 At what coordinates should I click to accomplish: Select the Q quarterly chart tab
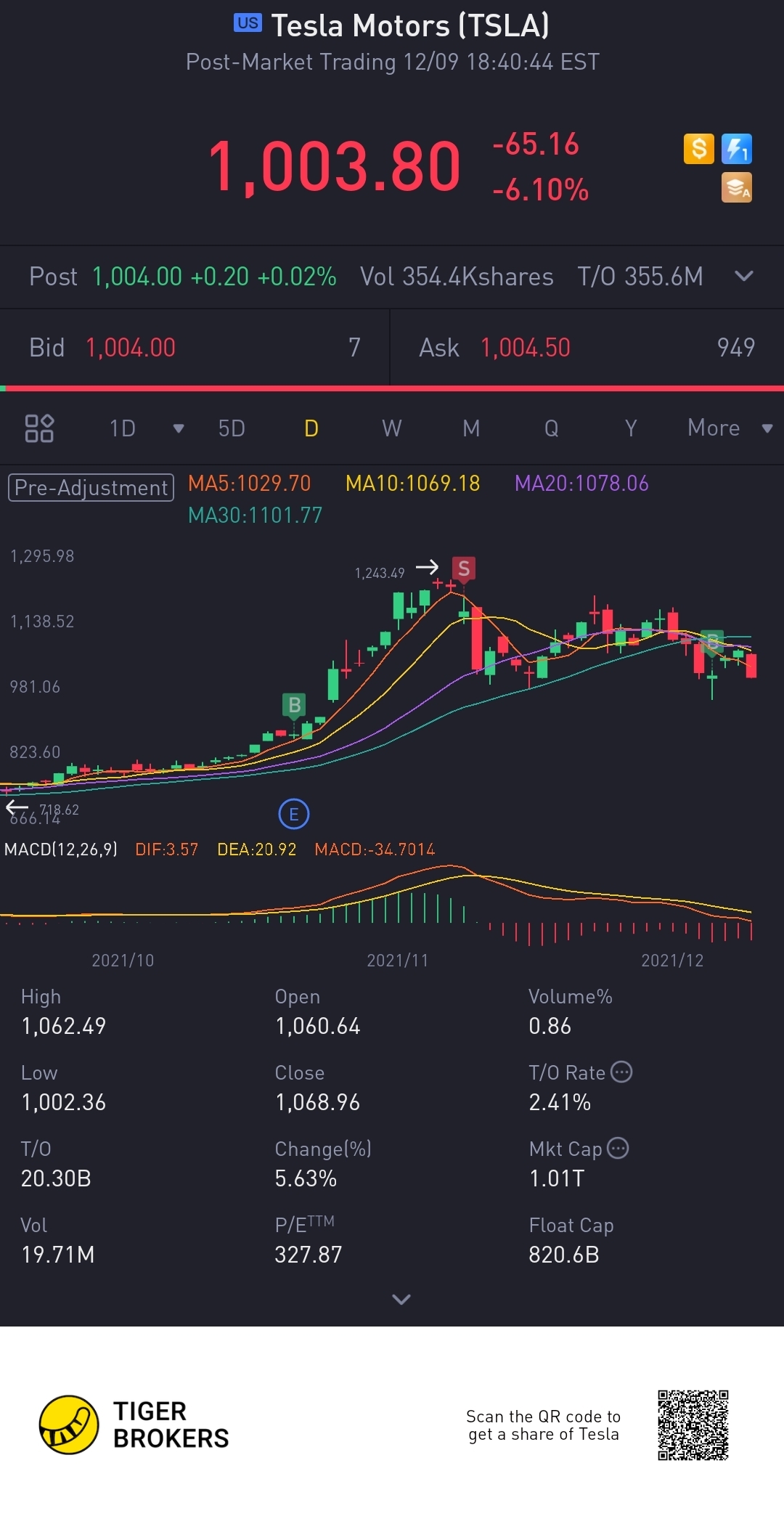[552, 428]
